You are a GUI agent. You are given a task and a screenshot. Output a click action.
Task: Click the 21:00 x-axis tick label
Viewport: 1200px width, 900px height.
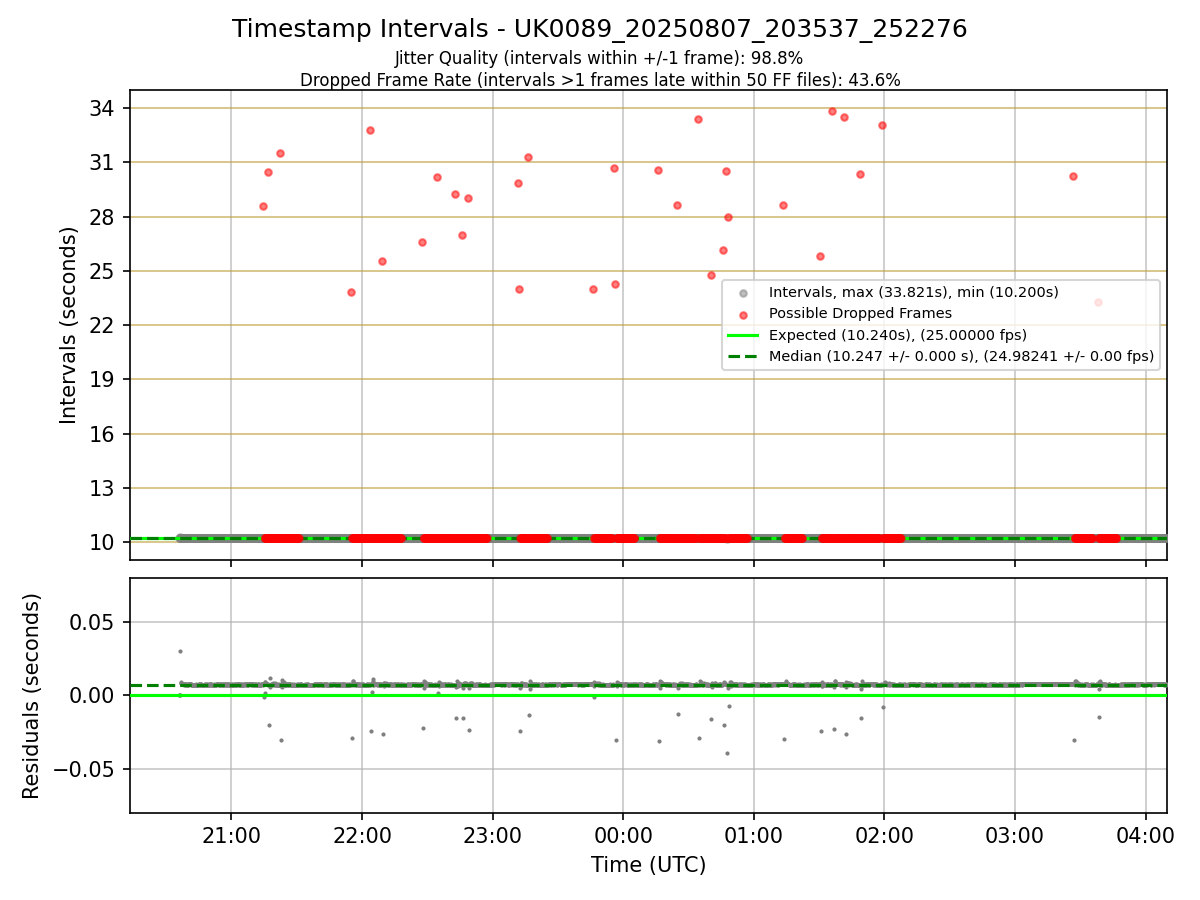click(x=231, y=834)
